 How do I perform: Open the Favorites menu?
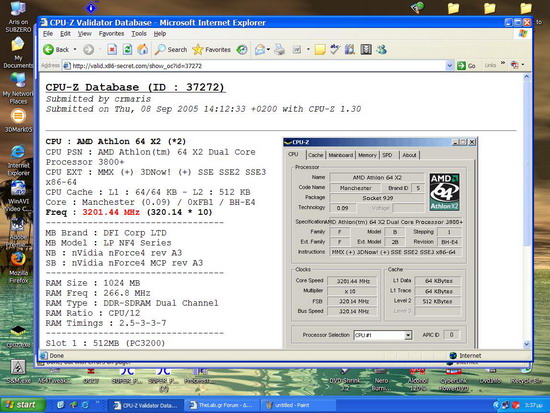point(111,34)
